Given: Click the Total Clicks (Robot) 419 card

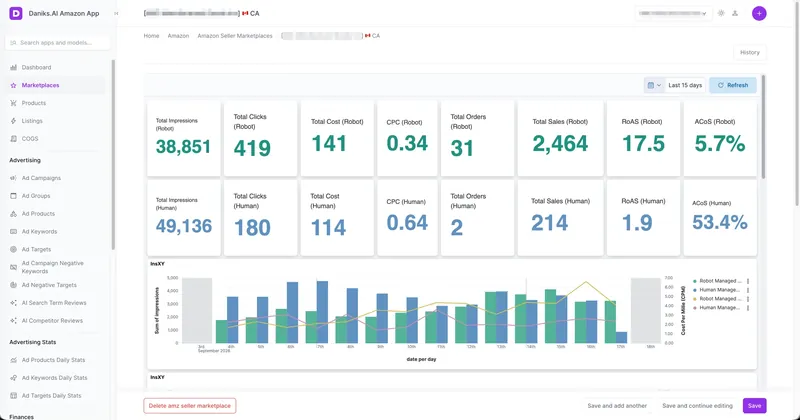Looking at the screenshot, I should 260,138.
